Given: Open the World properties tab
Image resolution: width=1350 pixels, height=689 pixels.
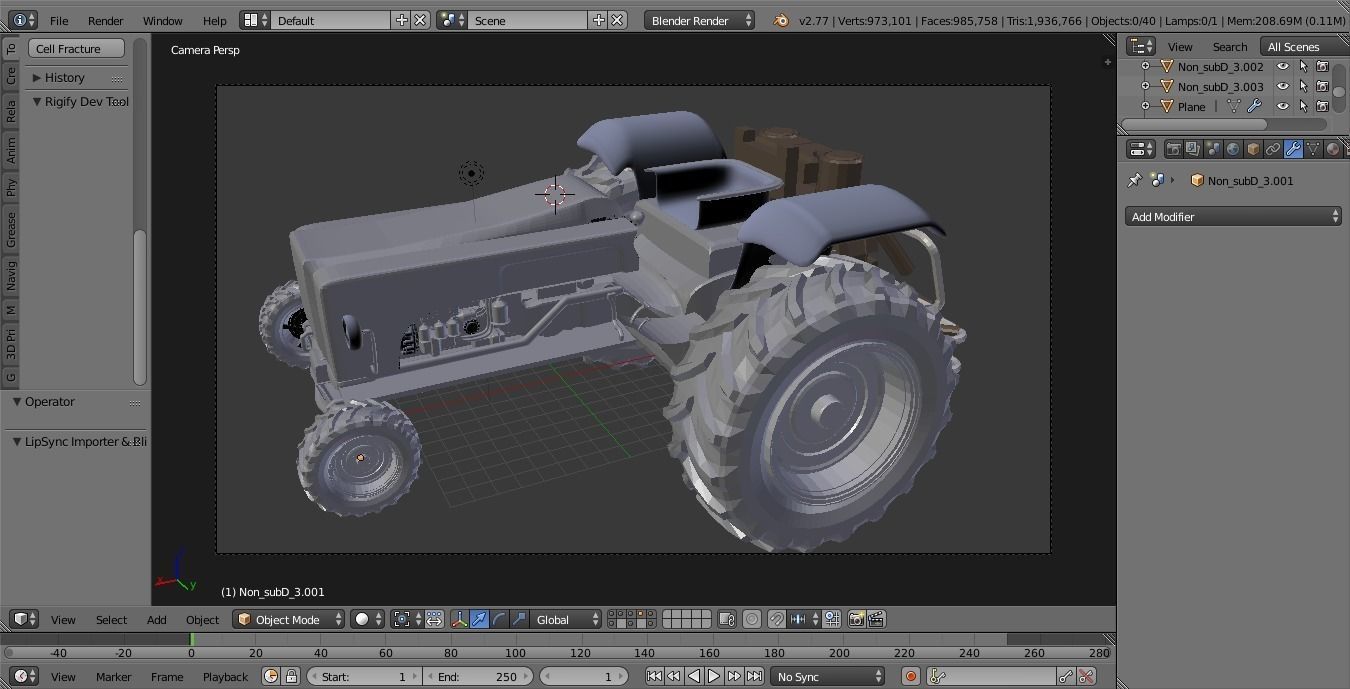Looking at the screenshot, I should click(x=1233, y=149).
